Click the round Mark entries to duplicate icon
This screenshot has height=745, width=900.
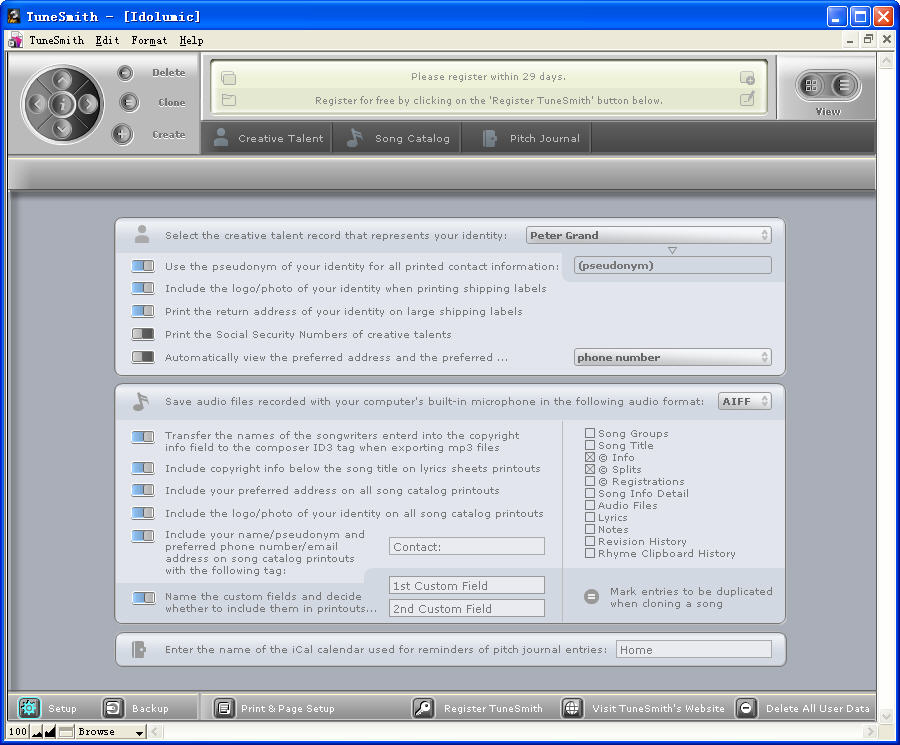click(x=591, y=597)
